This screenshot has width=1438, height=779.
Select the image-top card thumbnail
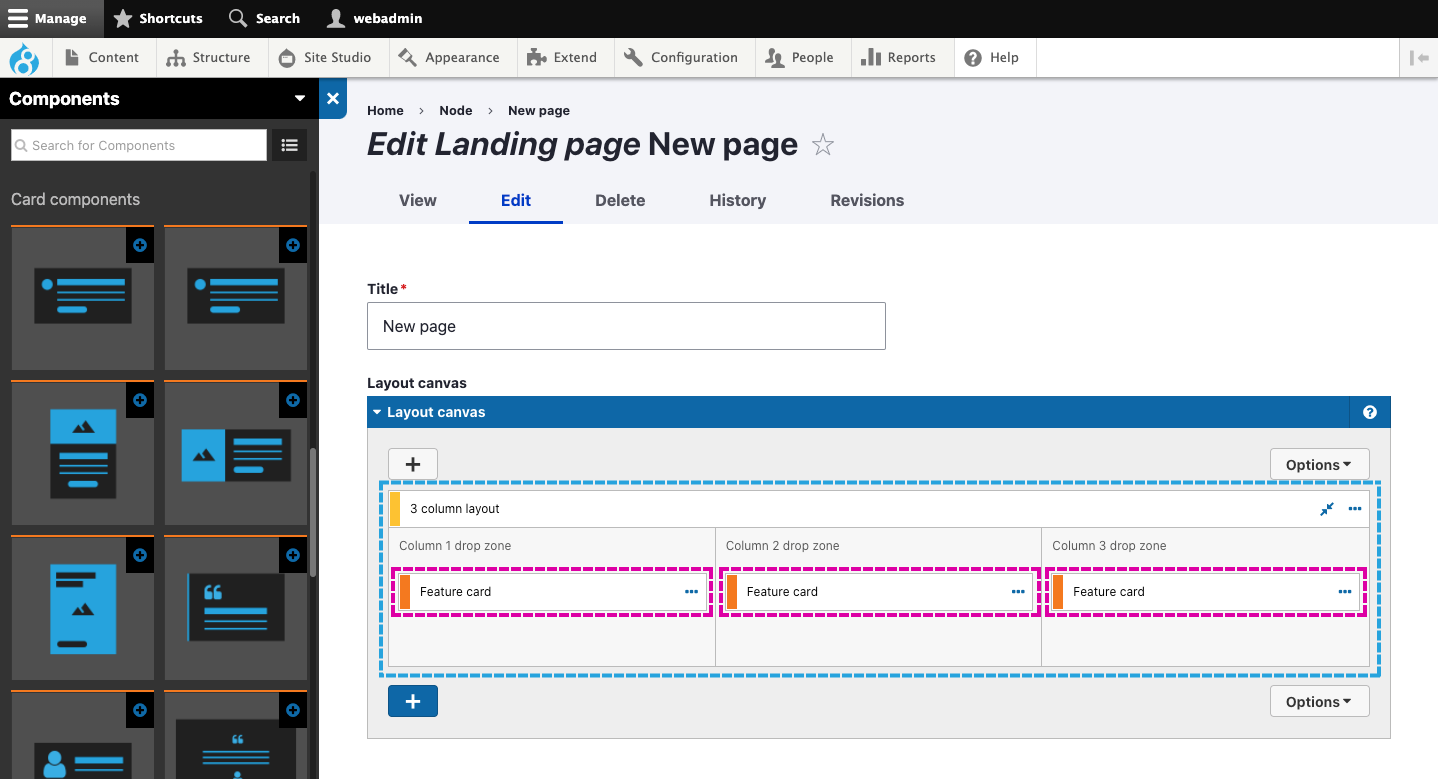83,453
